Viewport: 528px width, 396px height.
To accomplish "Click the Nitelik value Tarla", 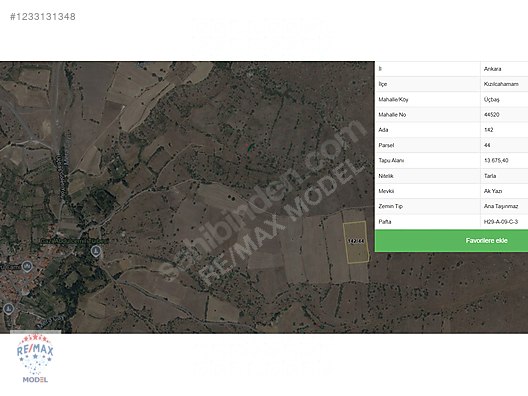I will point(490,176).
